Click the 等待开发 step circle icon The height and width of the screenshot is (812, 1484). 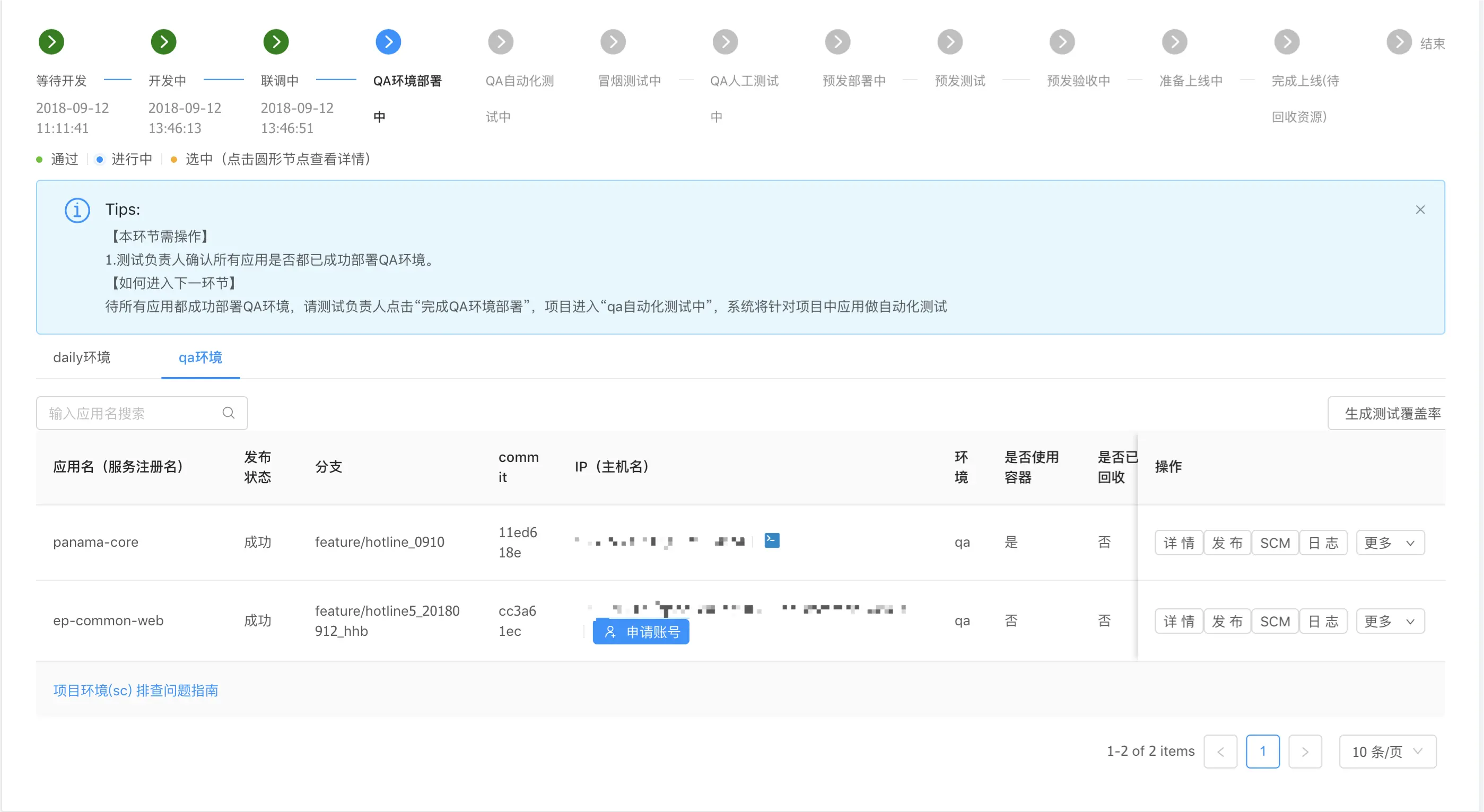[51, 41]
